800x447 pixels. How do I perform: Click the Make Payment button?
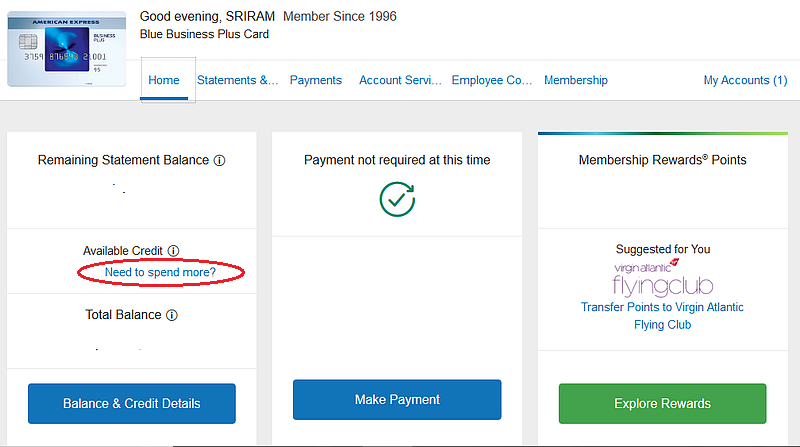pos(397,400)
